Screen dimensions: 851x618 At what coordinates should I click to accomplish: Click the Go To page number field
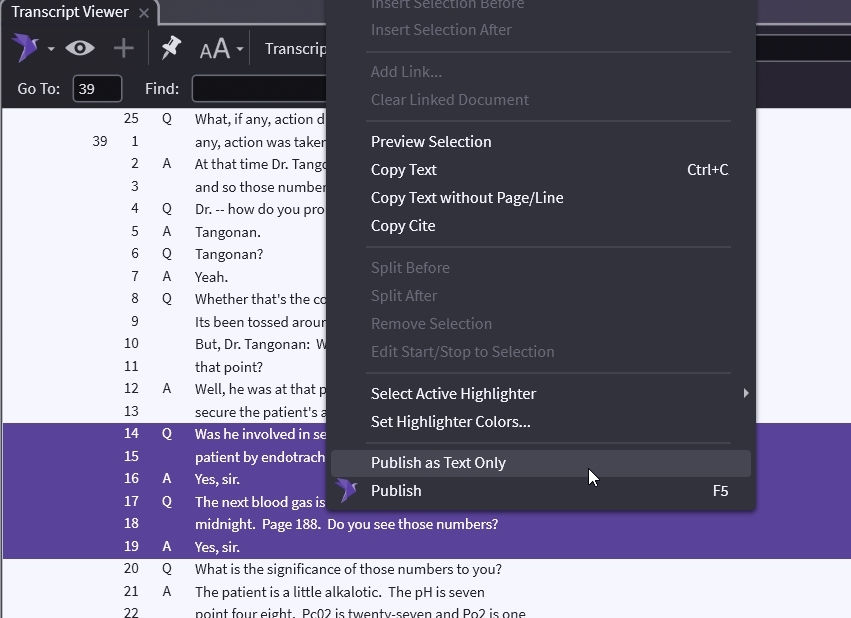(97, 89)
